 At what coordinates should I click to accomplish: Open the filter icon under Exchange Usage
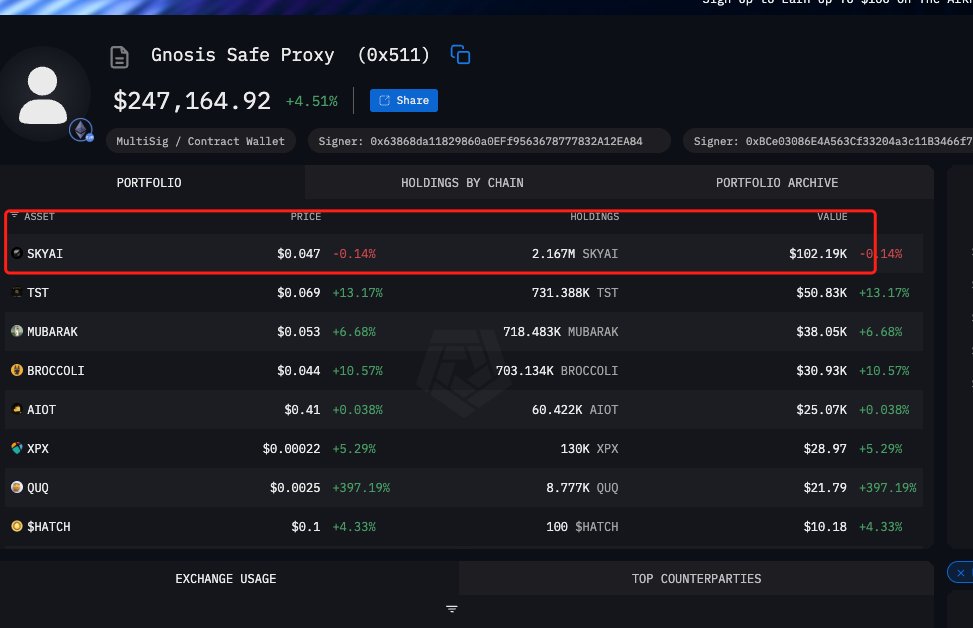[452, 609]
